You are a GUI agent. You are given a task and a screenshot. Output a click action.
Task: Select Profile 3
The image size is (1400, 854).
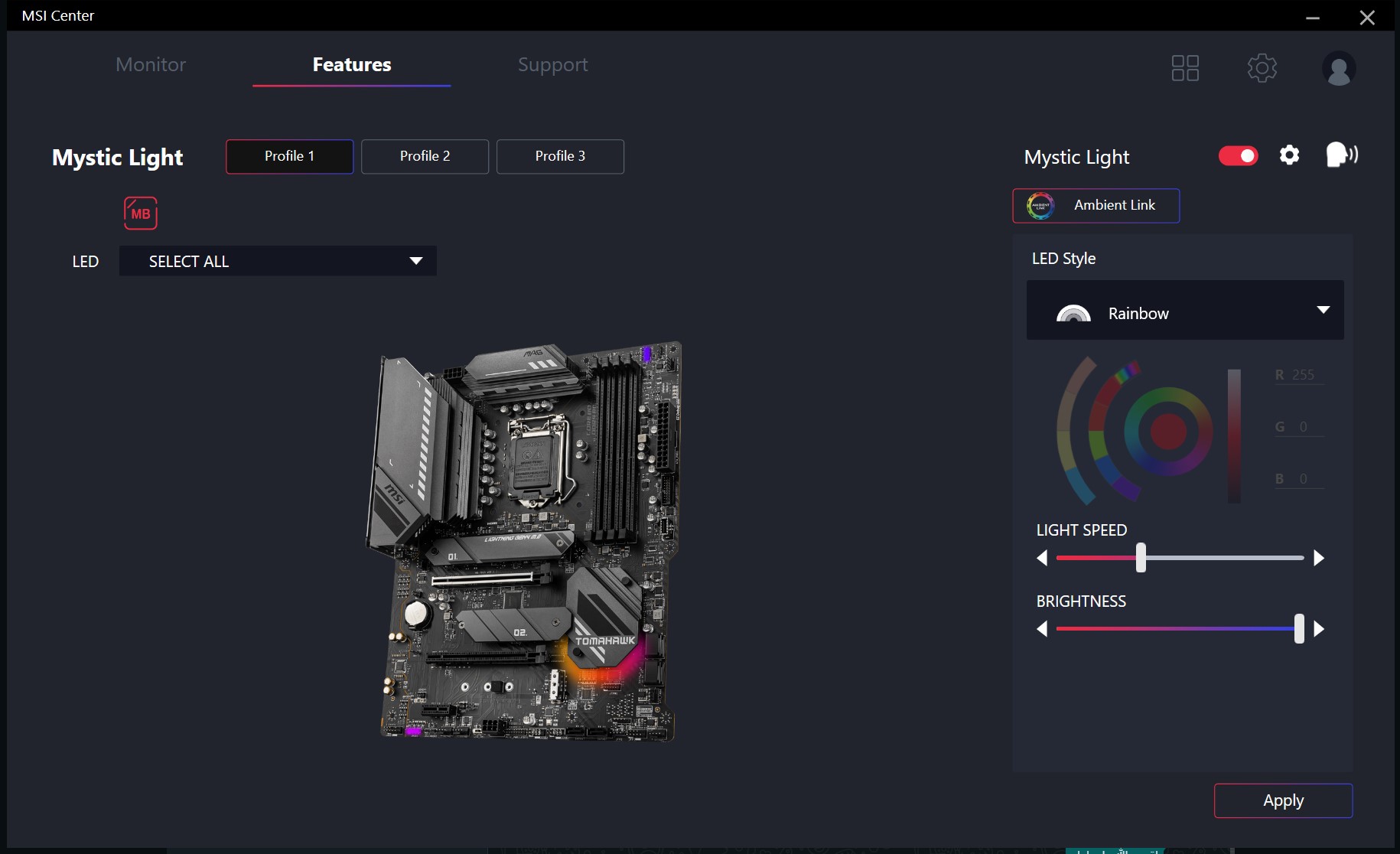[561, 156]
